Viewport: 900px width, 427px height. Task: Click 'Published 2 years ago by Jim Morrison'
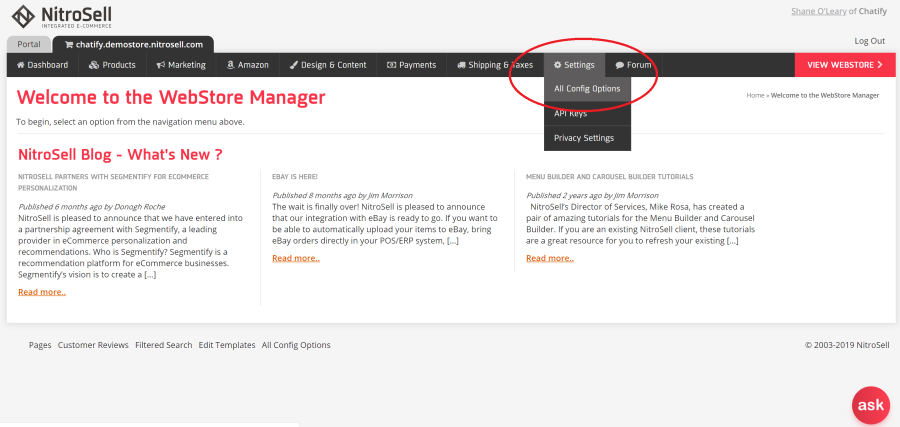[x=592, y=196]
